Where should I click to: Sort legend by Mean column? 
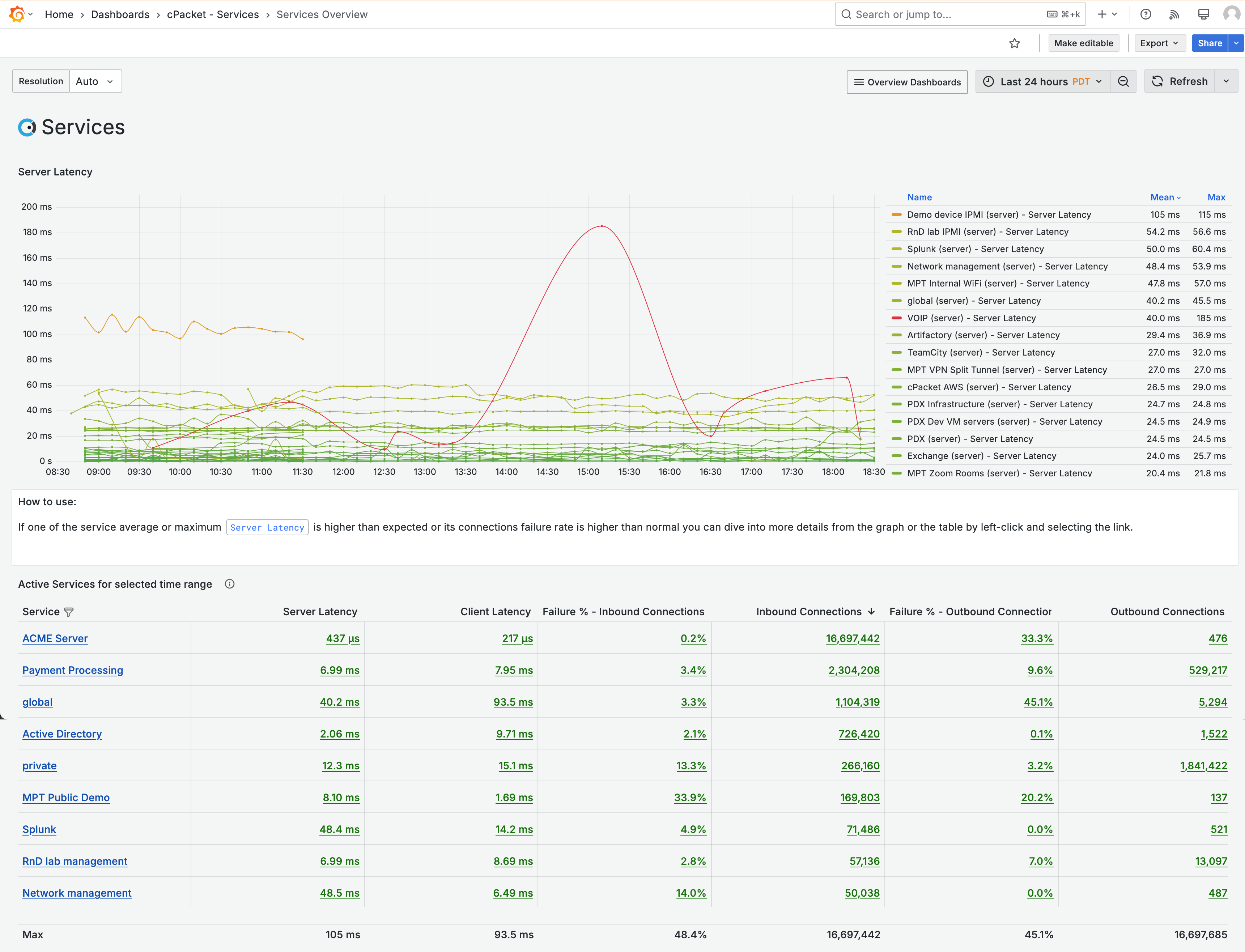pyautogui.click(x=1165, y=197)
